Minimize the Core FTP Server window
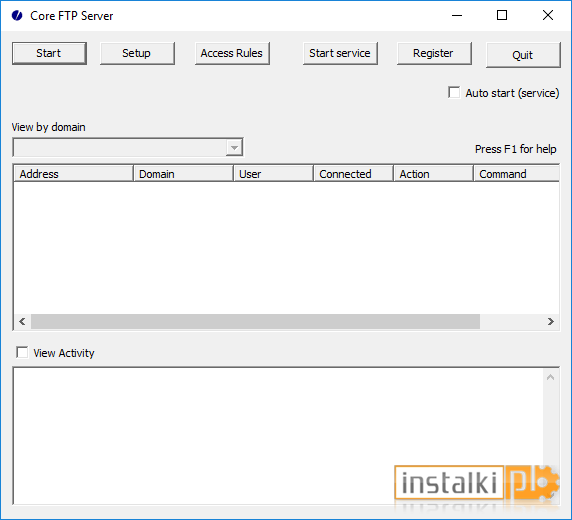This screenshot has height=520, width=572. click(457, 15)
